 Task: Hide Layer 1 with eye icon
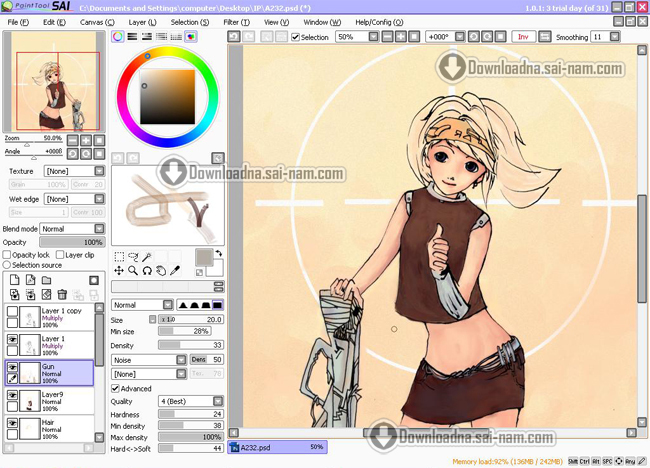pos(12,339)
